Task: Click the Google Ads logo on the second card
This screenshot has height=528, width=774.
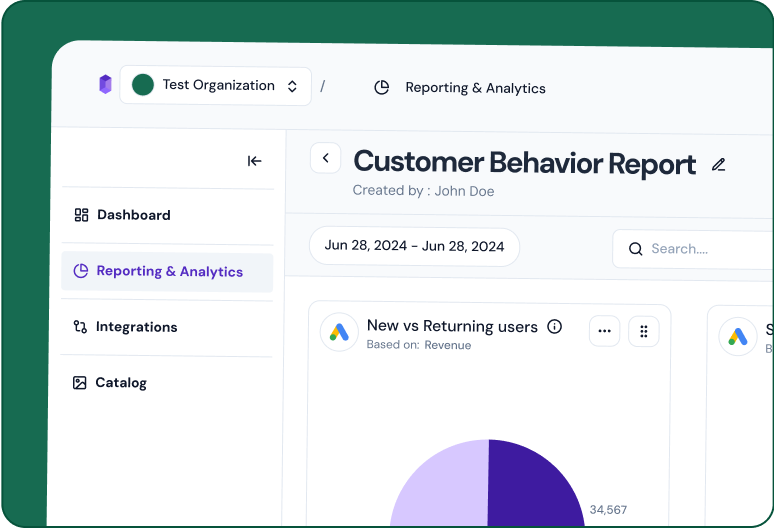Action: coord(737,337)
